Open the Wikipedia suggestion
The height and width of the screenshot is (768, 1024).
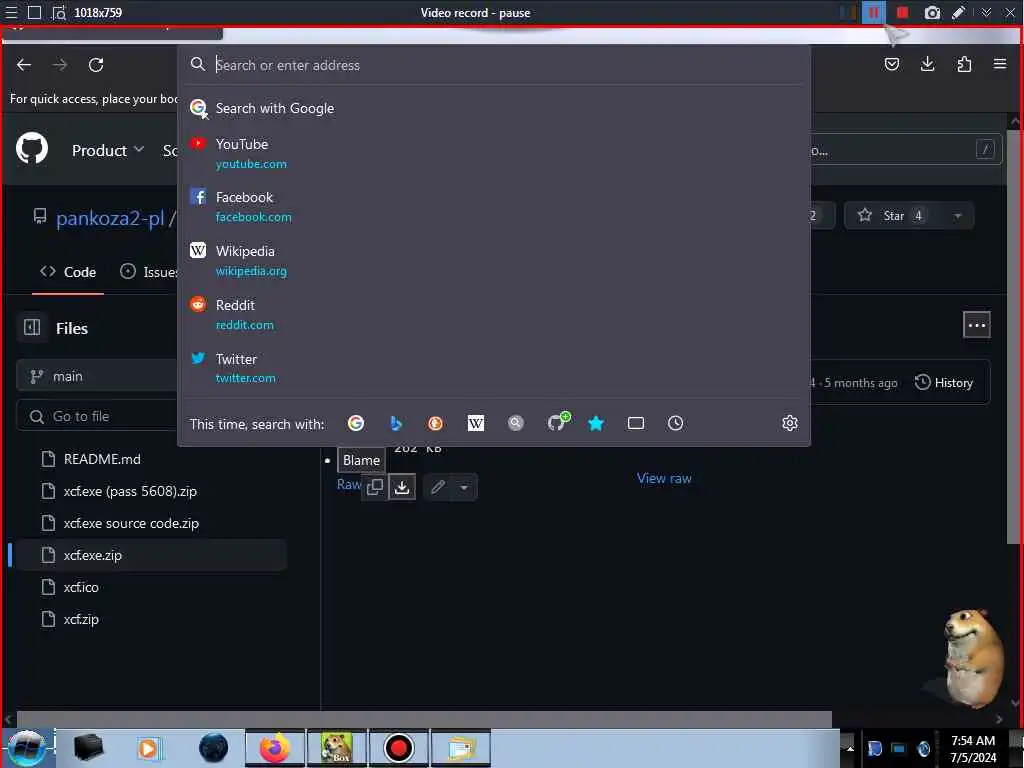click(494, 261)
